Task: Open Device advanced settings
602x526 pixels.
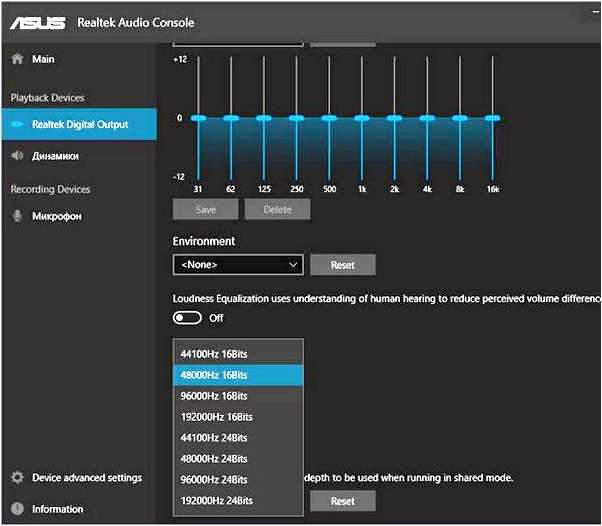Action: [x=79, y=477]
